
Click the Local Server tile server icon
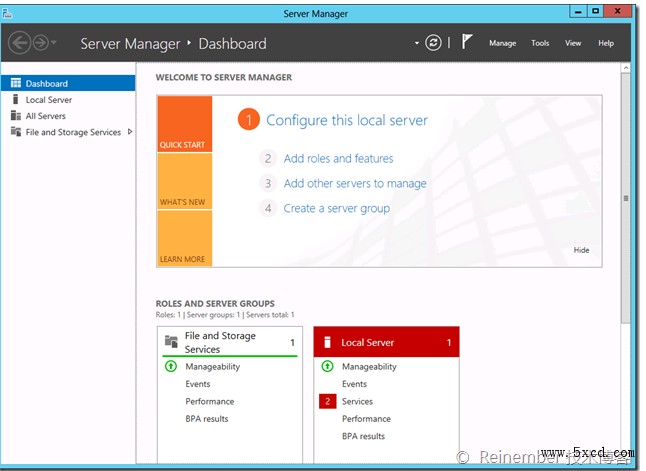pyautogui.click(x=328, y=342)
